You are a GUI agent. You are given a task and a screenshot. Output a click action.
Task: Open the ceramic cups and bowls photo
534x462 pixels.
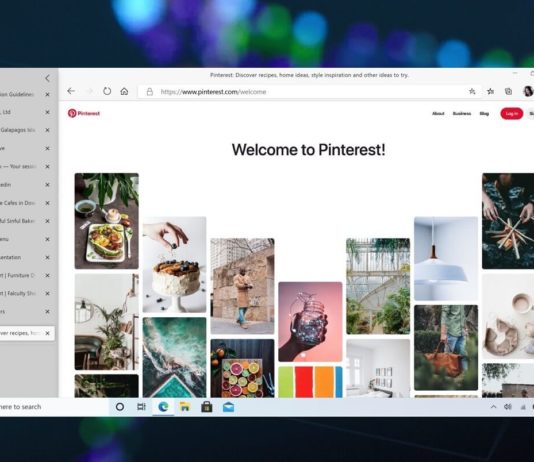tap(508, 316)
